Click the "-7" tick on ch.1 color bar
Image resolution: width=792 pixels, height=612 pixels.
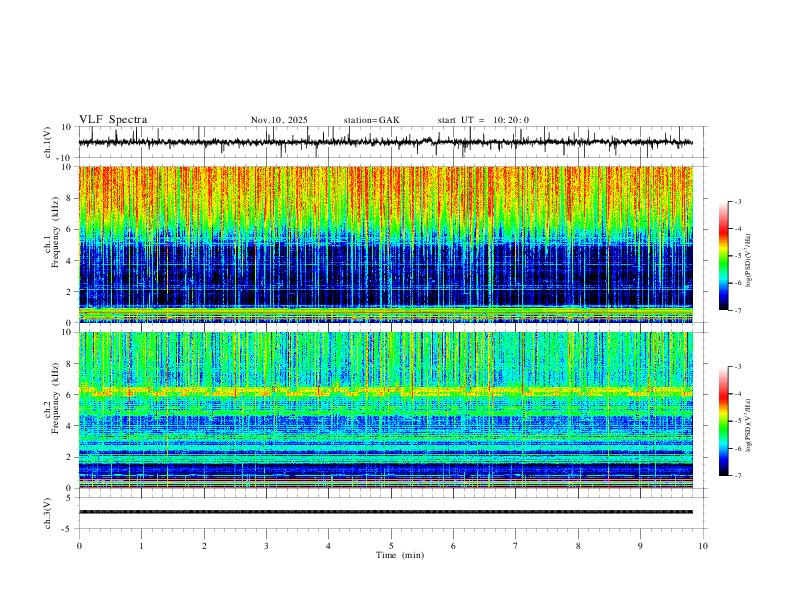[x=737, y=311]
